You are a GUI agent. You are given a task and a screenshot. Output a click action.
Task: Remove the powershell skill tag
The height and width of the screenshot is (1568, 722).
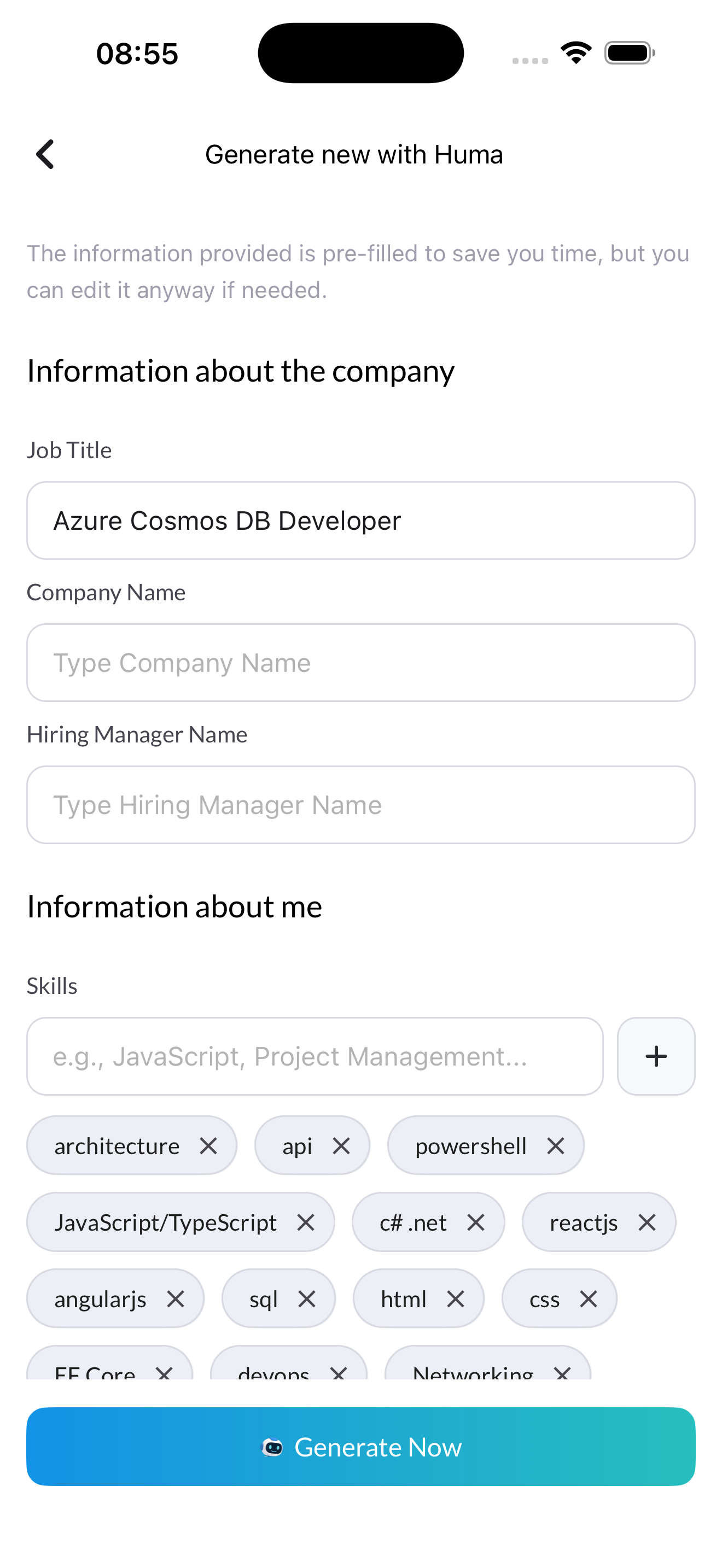(x=555, y=1146)
